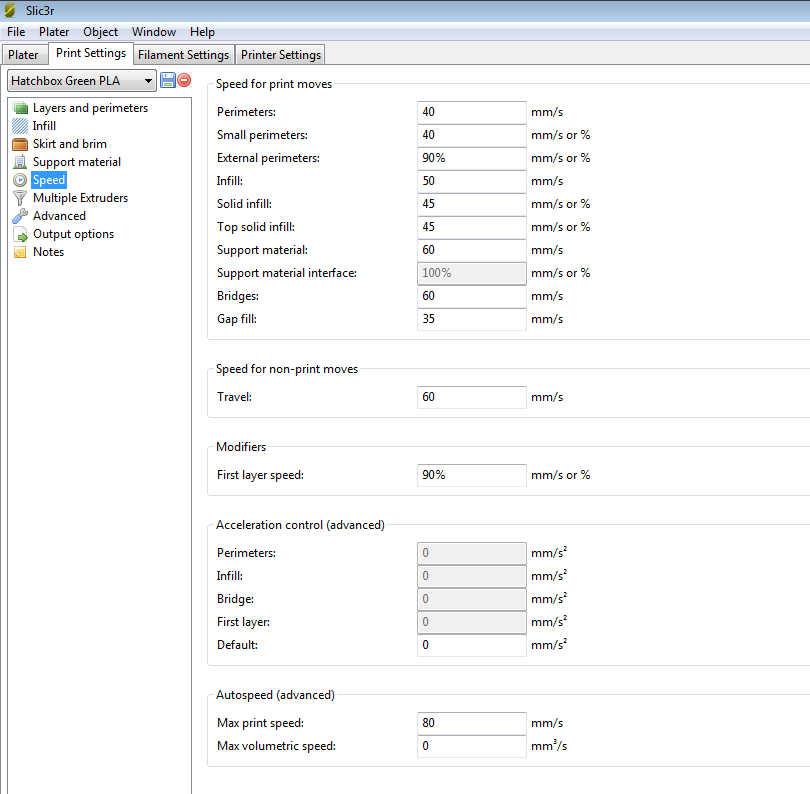Click the acceleration Bridge field
Image resolution: width=810 pixels, height=794 pixels.
point(472,599)
